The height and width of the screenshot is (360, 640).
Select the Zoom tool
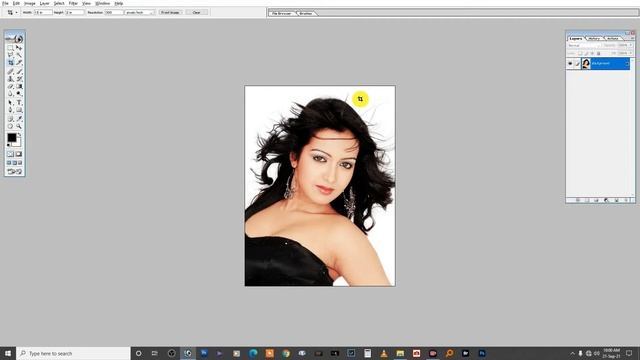(19, 126)
